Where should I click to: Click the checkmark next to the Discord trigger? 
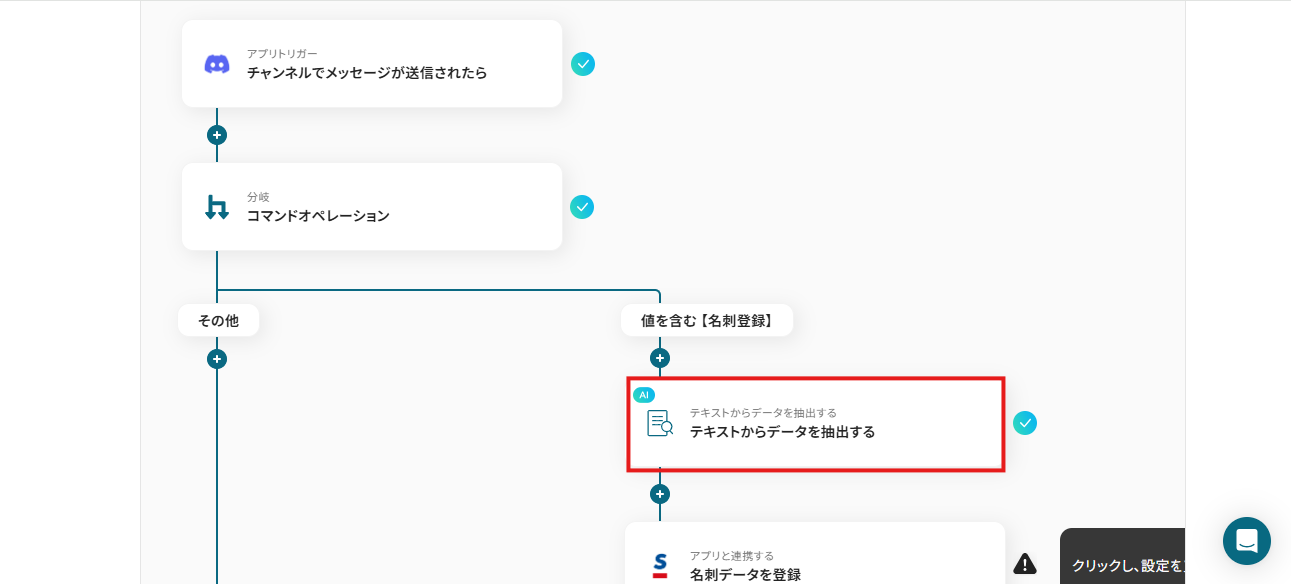(583, 64)
